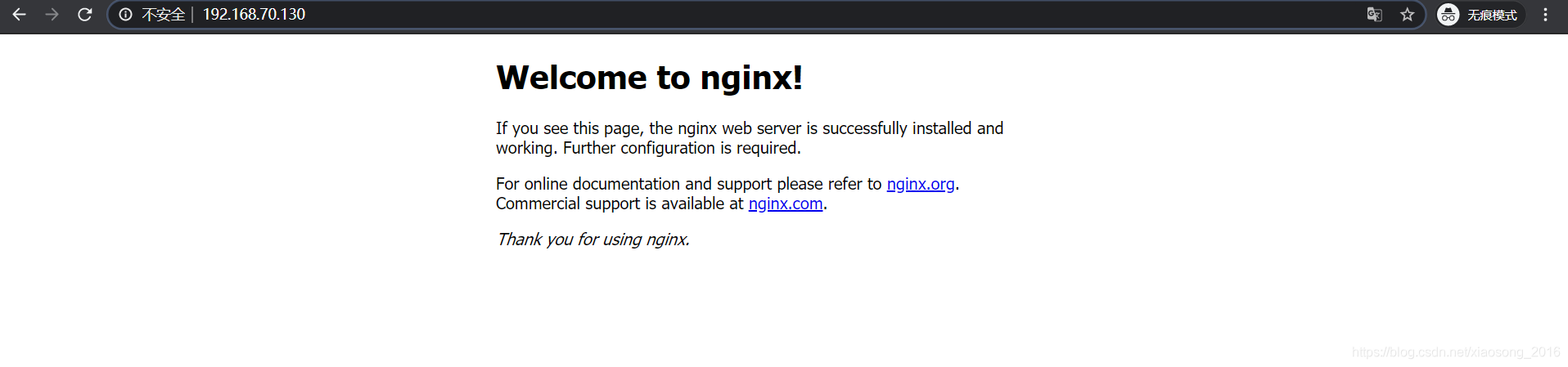Follow the nginx.com link

[x=786, y=204]
